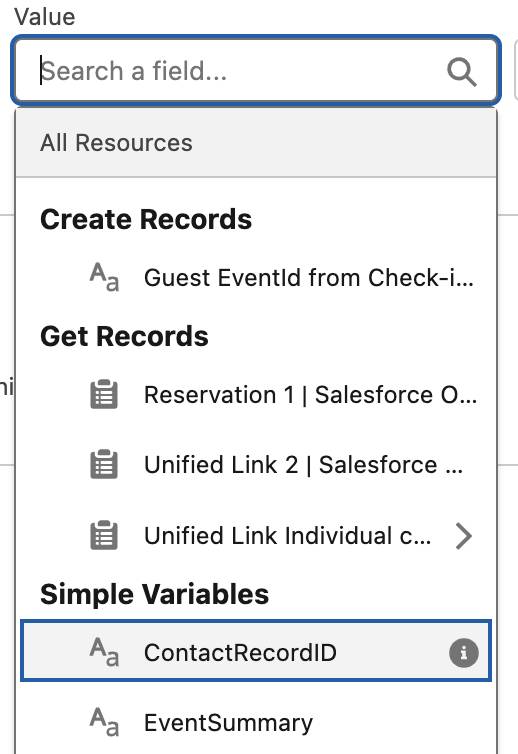Click text-type icon next to Guest EventId
The width and height of the screenshot is (518, 754).
tap(104, 277)
